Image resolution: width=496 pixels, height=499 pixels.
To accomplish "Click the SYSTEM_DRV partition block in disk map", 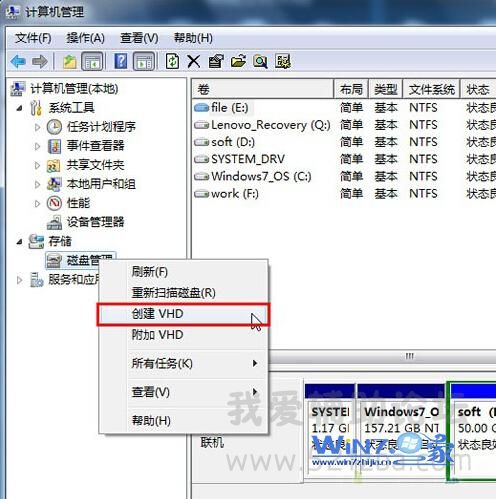I will coord(330,432).
